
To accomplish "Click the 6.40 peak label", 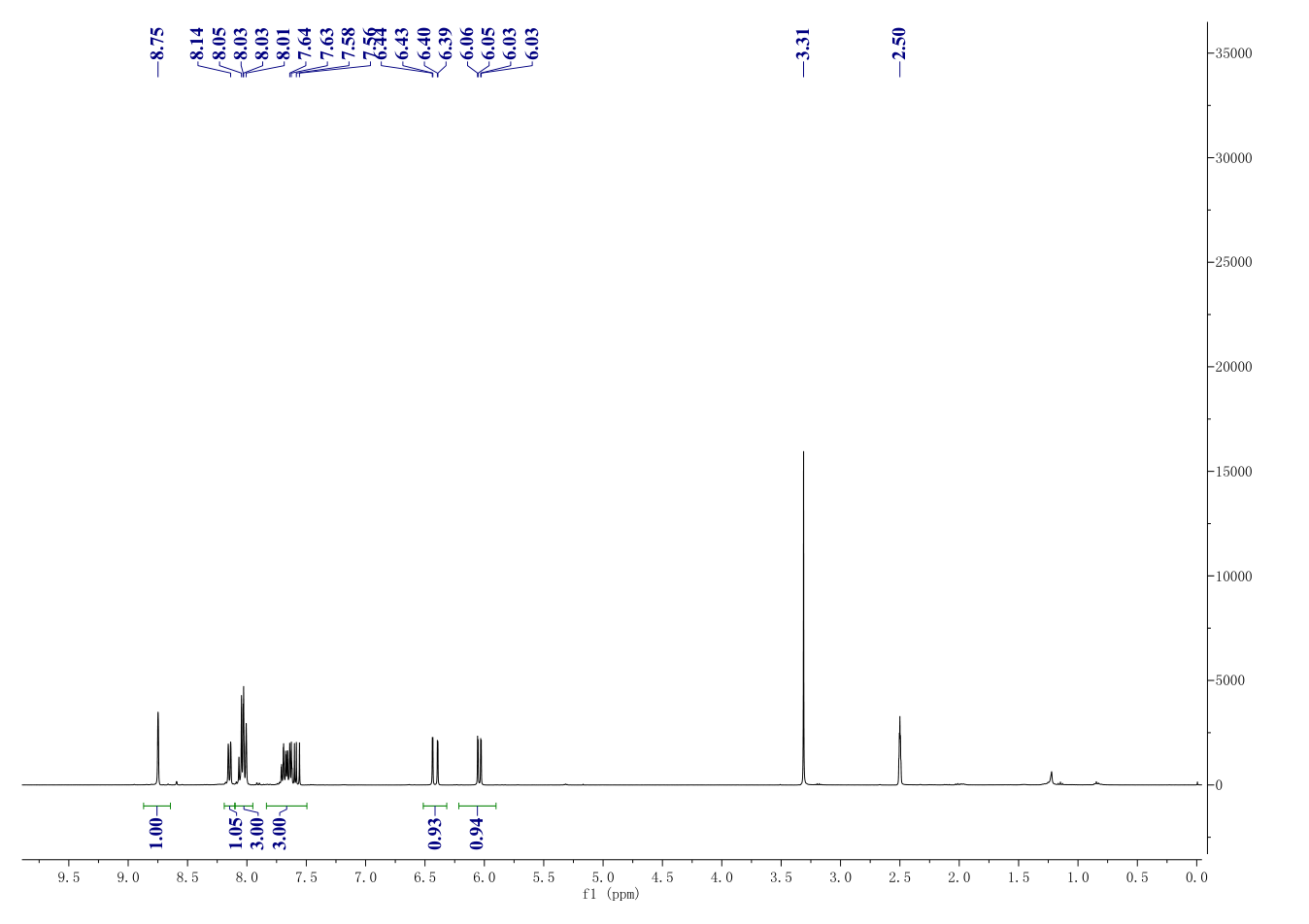I will coord(423,44).
